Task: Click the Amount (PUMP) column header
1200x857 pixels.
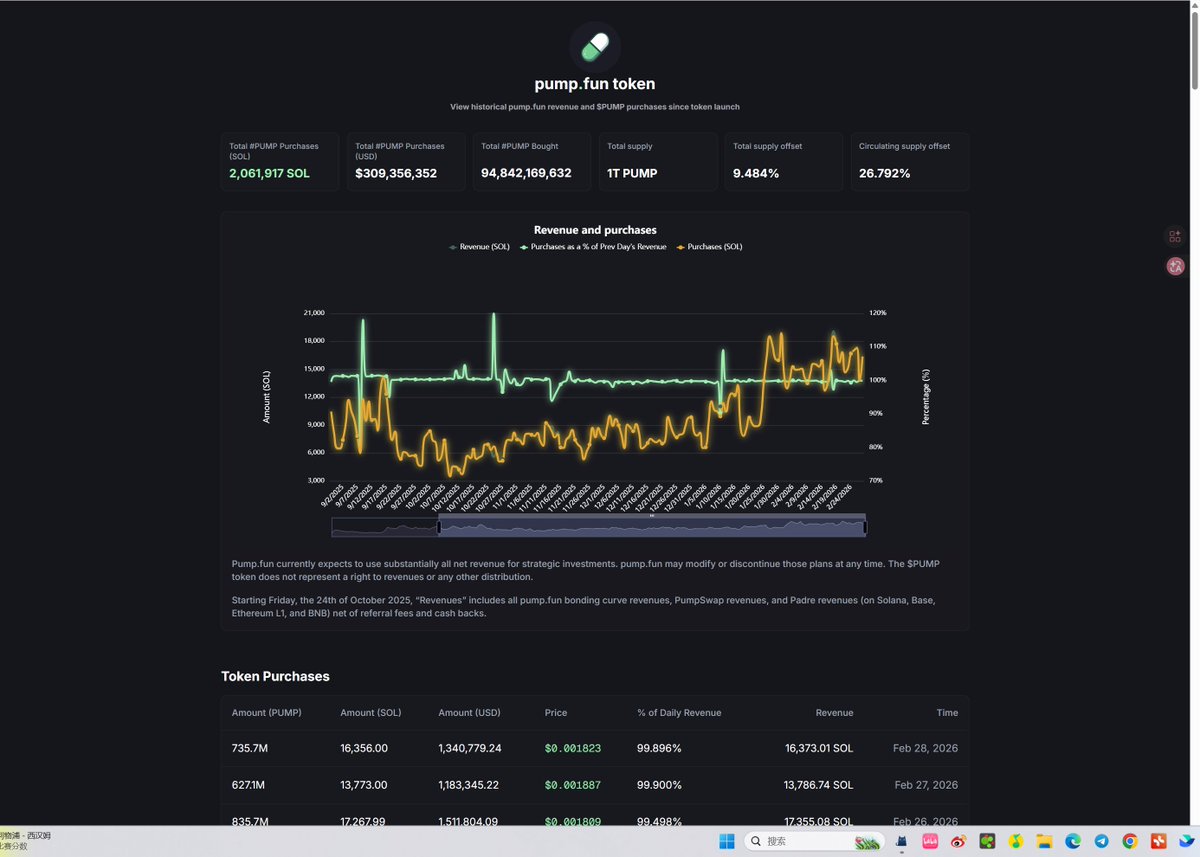Action: pos(267,712)
